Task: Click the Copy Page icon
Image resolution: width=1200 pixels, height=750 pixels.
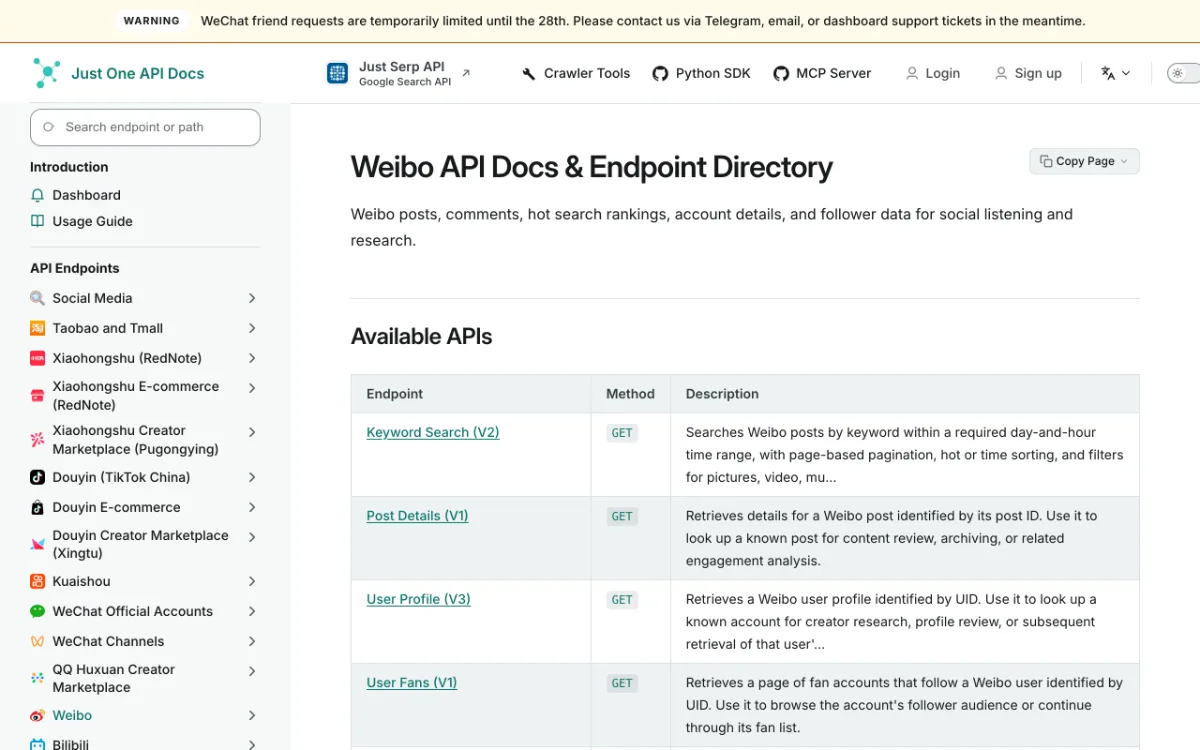Action: click(1046, 161)
